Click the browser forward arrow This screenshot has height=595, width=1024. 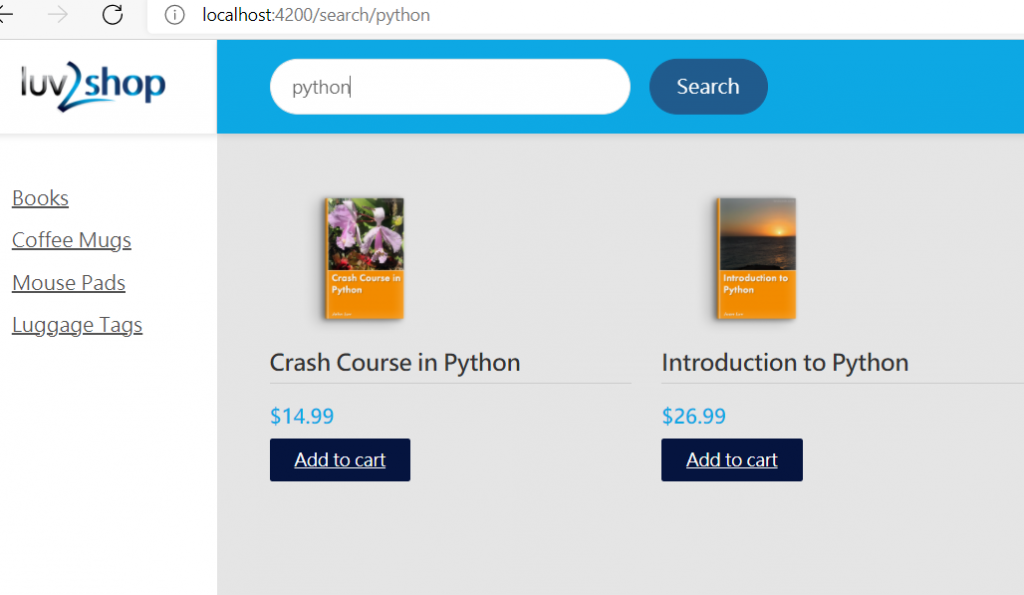pos(59,15)
